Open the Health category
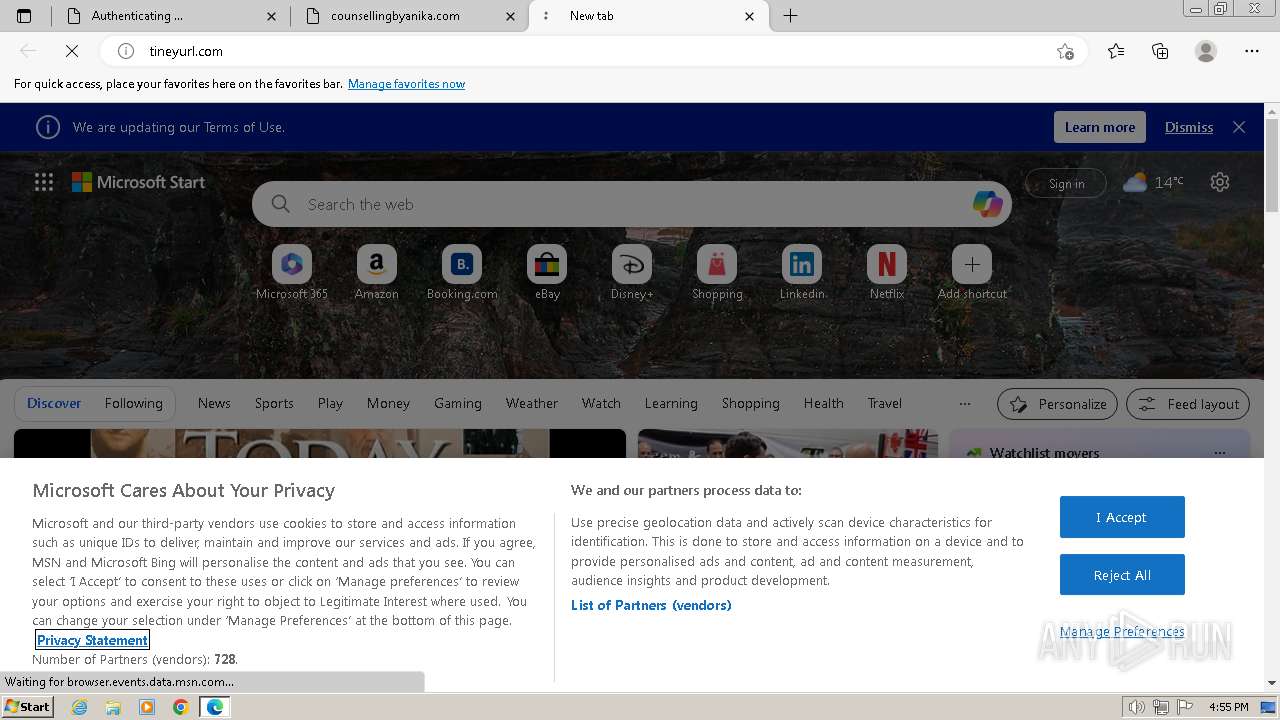1280x720 pixels. point(824,403)
